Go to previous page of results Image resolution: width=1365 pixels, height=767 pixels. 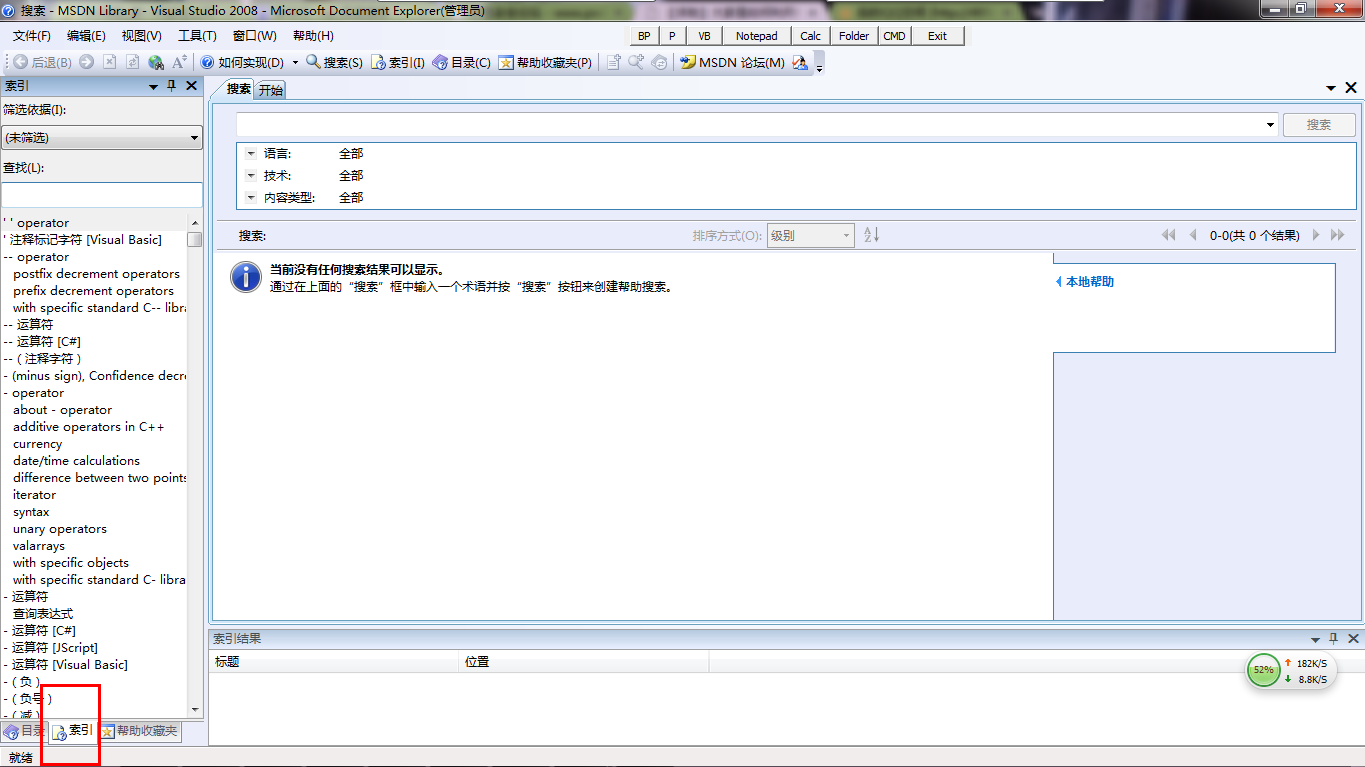1192,235
